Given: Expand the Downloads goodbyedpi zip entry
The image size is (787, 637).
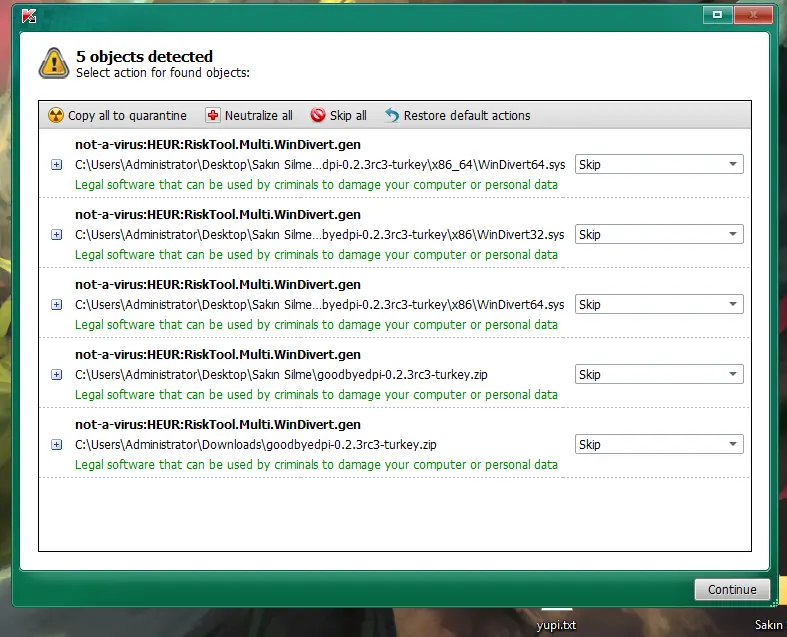Looking at the screenshot, I should pos(57,445).
